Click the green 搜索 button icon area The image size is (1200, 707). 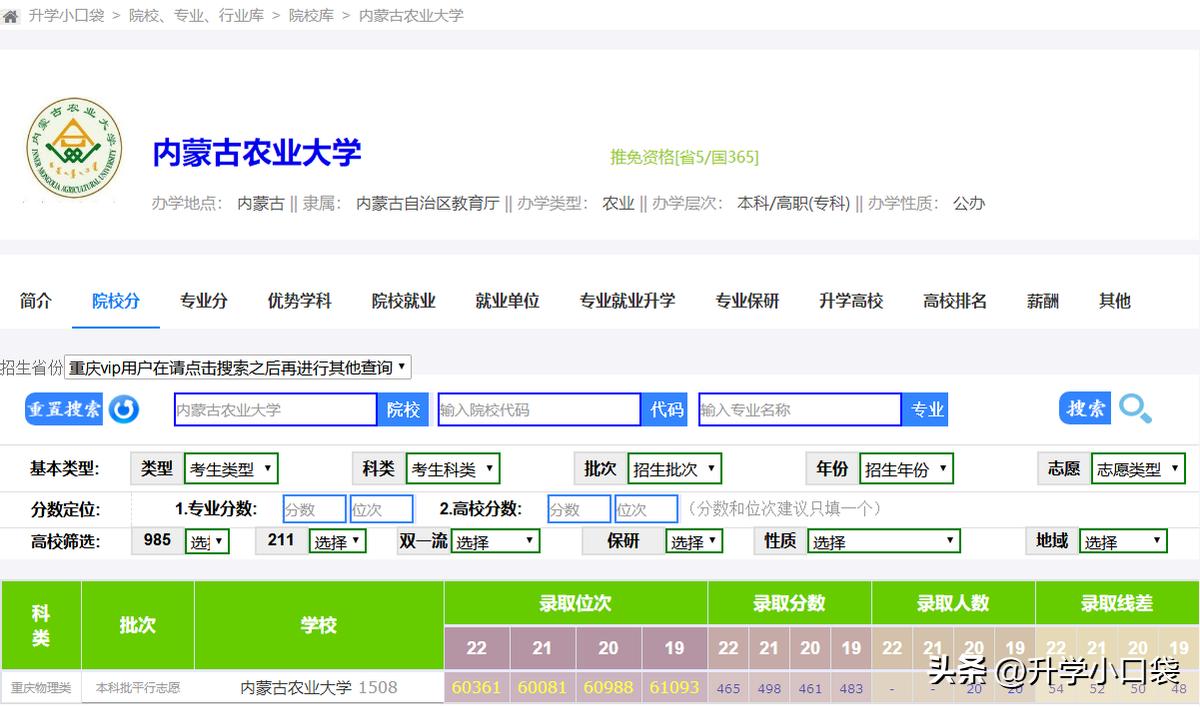click(1084, 408)
